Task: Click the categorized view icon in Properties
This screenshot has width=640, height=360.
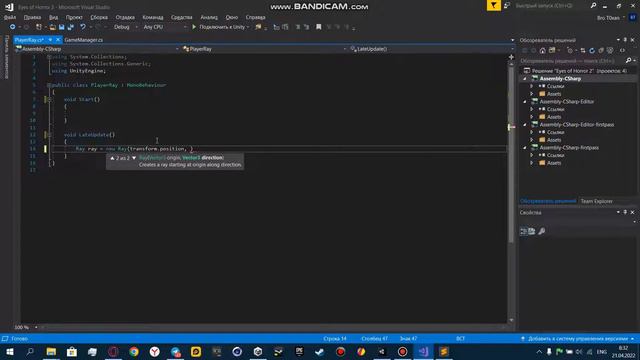Action: tap(524, 231)
